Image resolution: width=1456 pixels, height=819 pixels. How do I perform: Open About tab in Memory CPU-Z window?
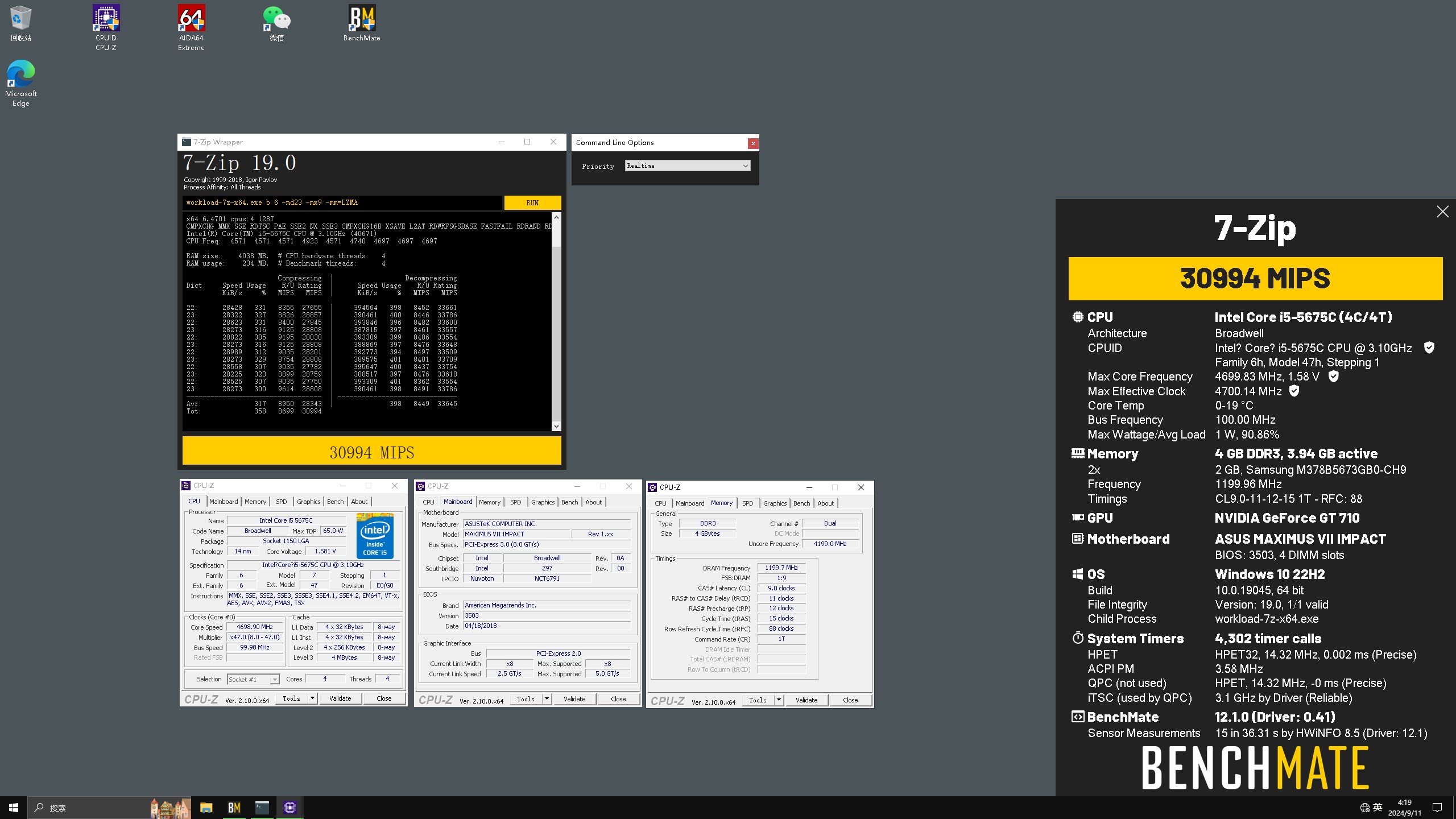click(825, 503)
